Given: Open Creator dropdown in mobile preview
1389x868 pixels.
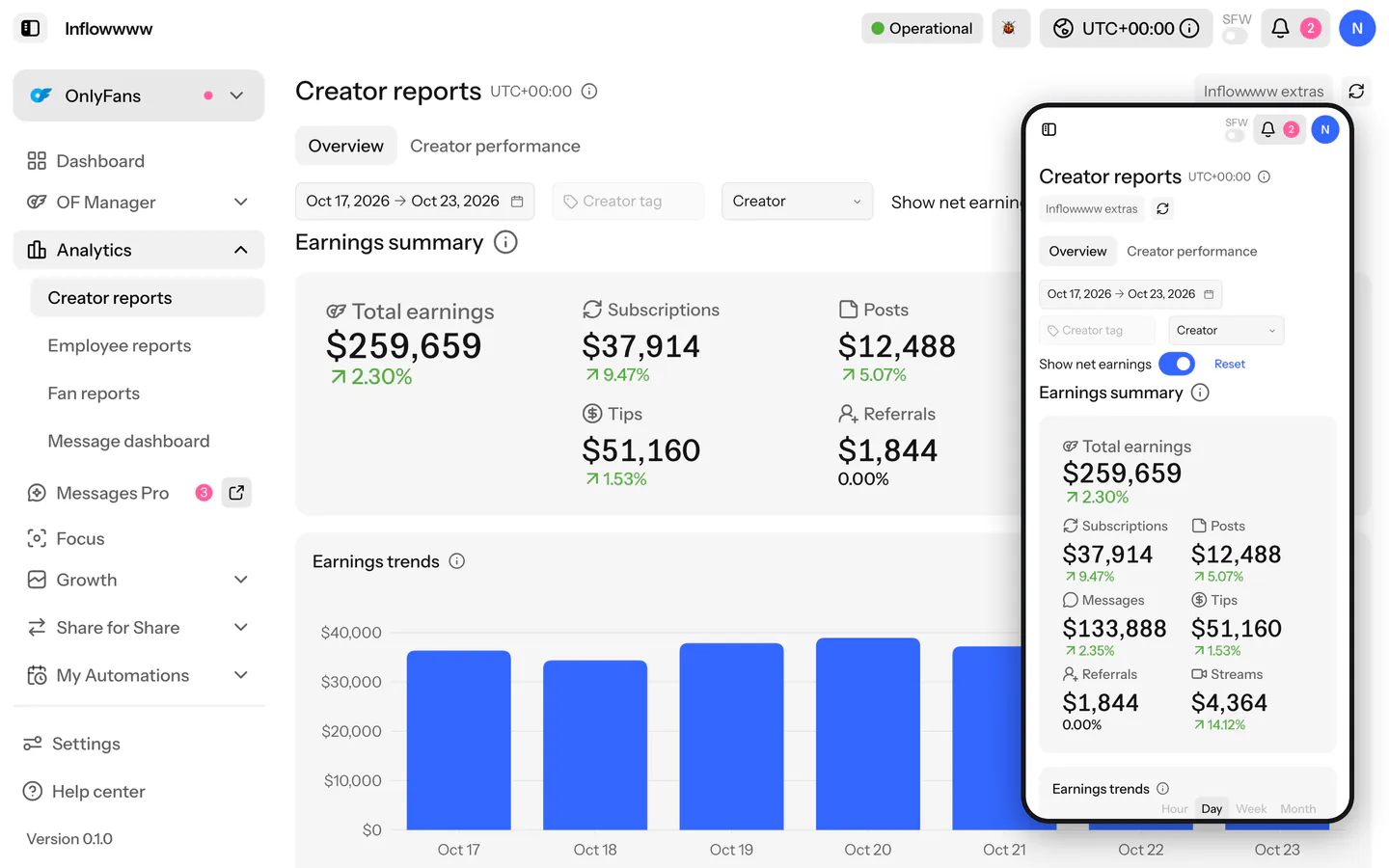Looking at the screenshot, I should coord(1225,330).
